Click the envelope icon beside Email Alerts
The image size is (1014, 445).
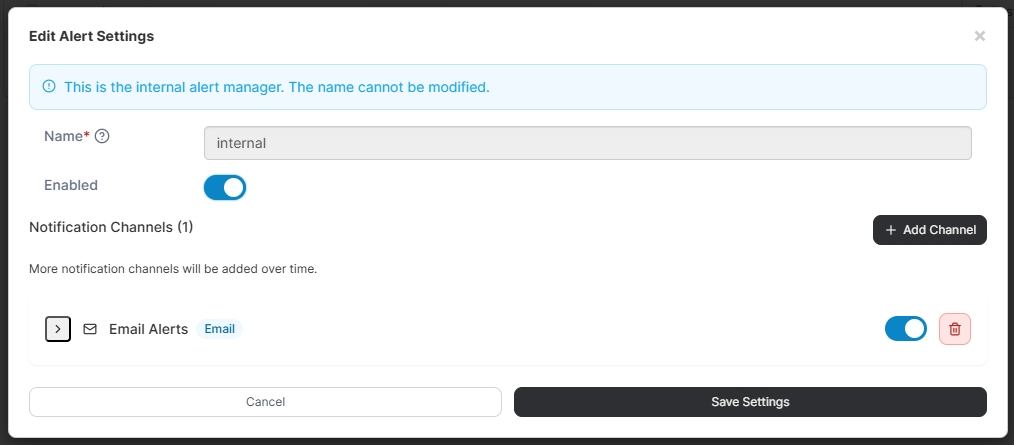tap(90, 329)
